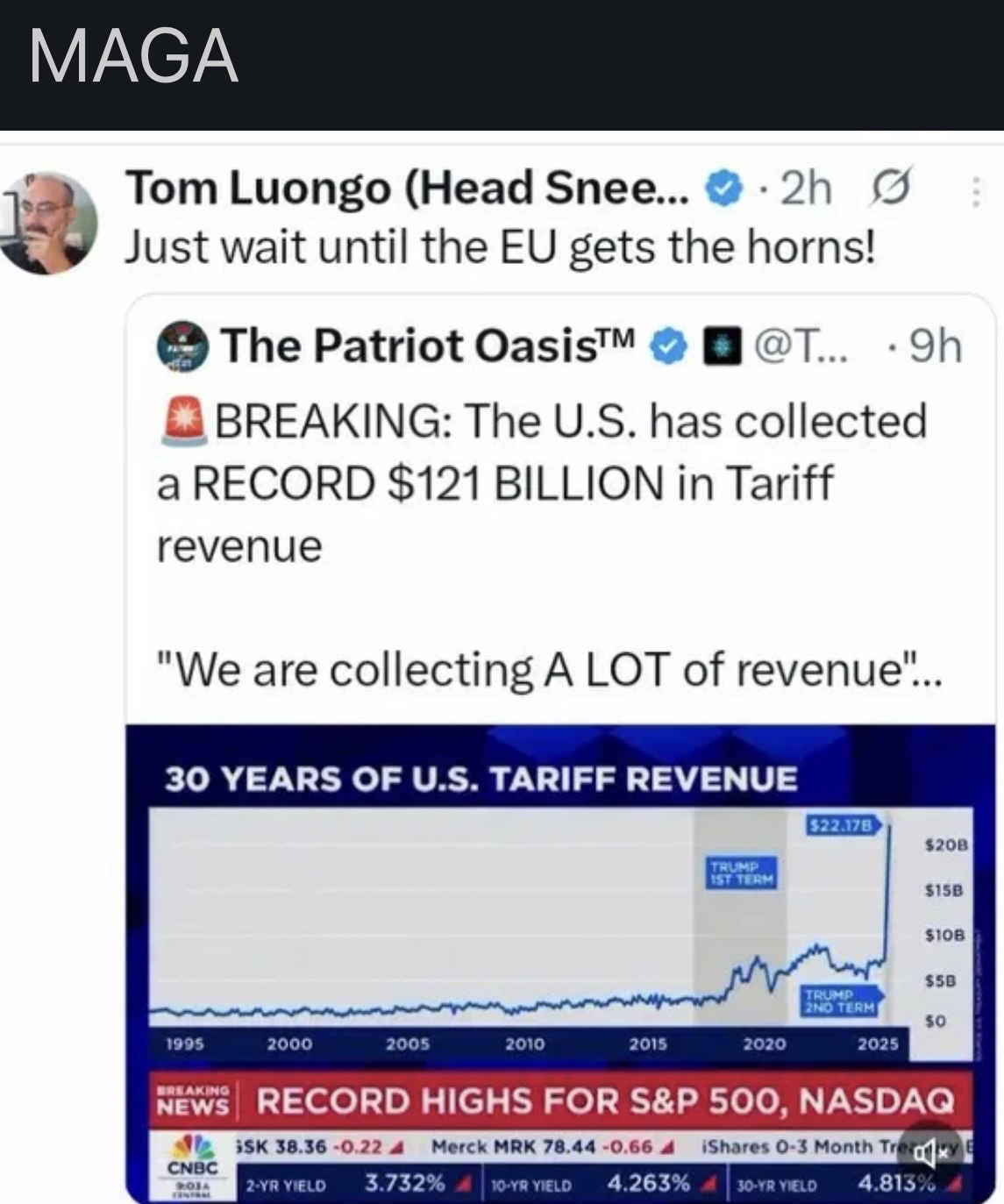
Task: Click The Patriot Oasis verified checkmark
Action: (x=668, y=347)
